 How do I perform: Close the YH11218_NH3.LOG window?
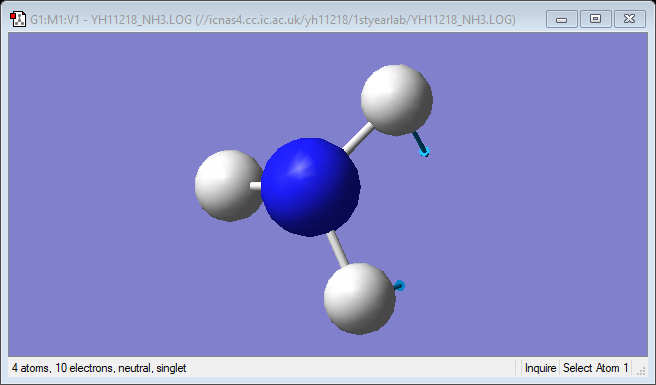point(629,19)
